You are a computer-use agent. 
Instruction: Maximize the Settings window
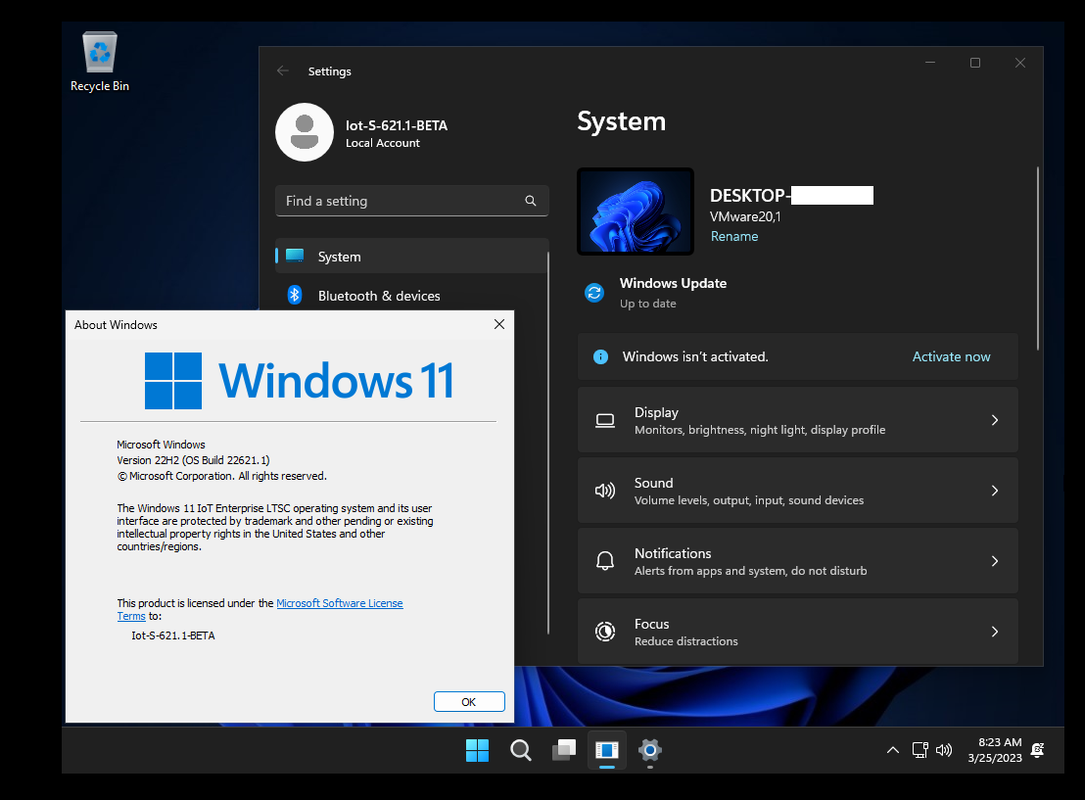pyautogui.click(x=975, y=62)
